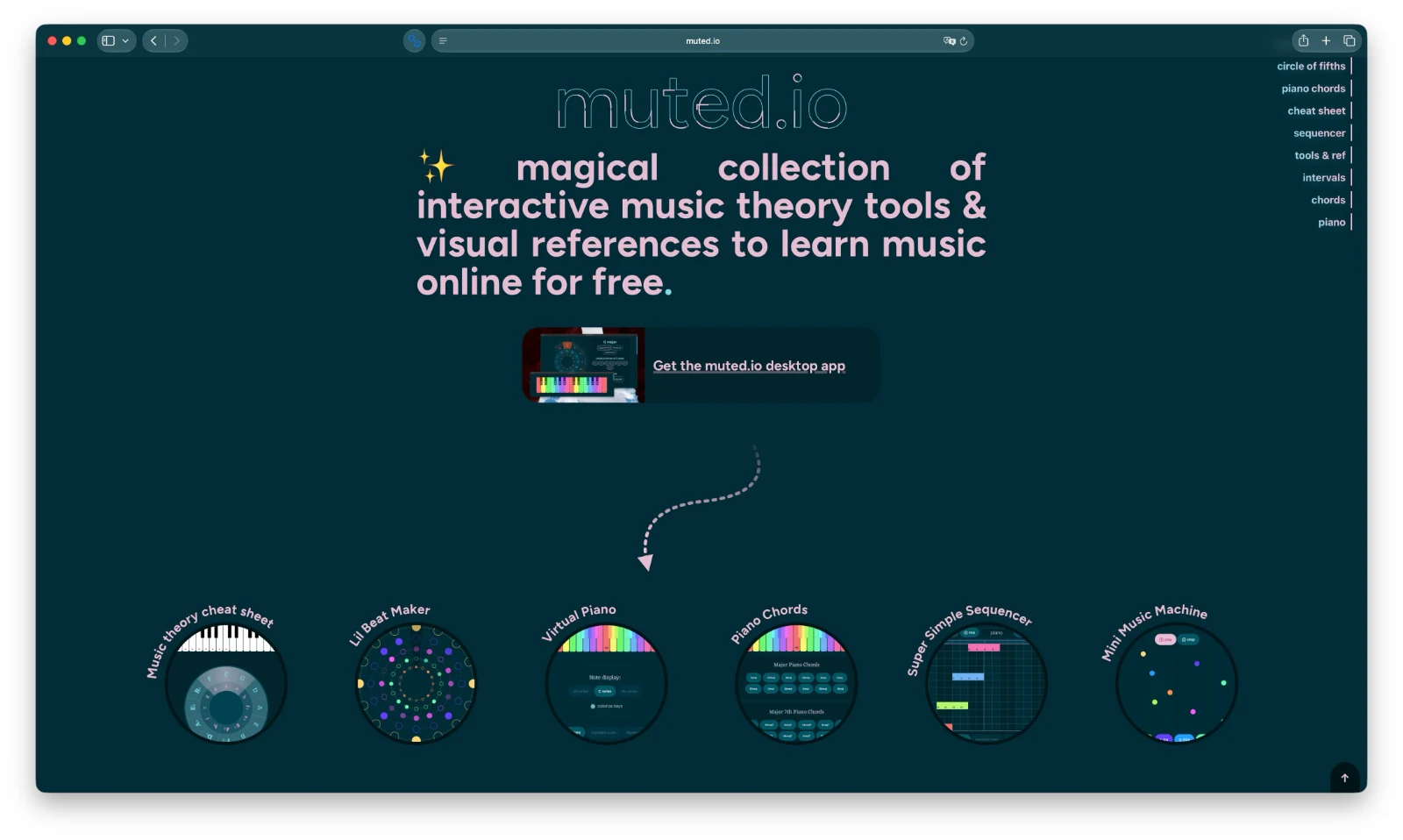Click the blue extension icon beside address bar
Image resolution: width=1403 pixels, height=840 pixels.
[x=414, y=41]
